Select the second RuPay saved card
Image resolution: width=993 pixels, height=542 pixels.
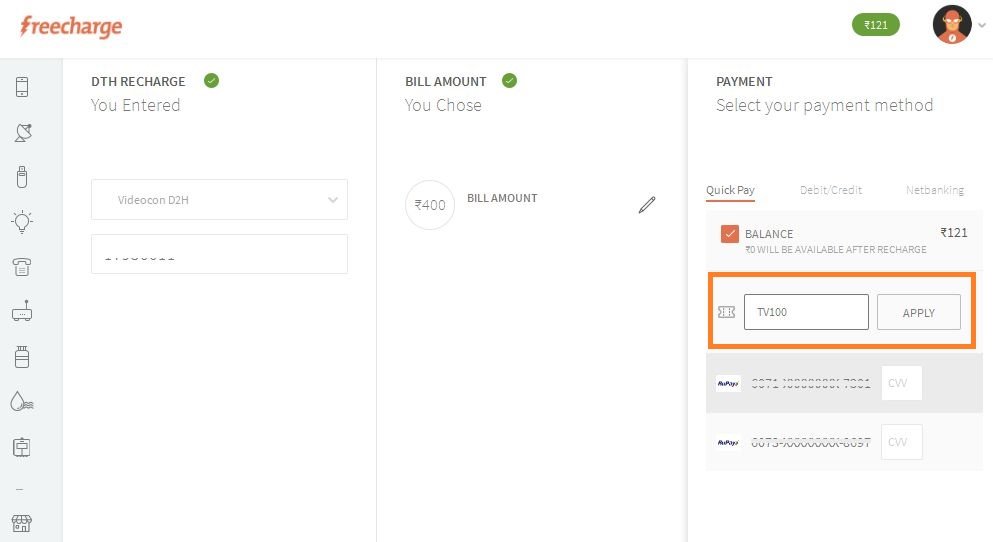(844, 442)
